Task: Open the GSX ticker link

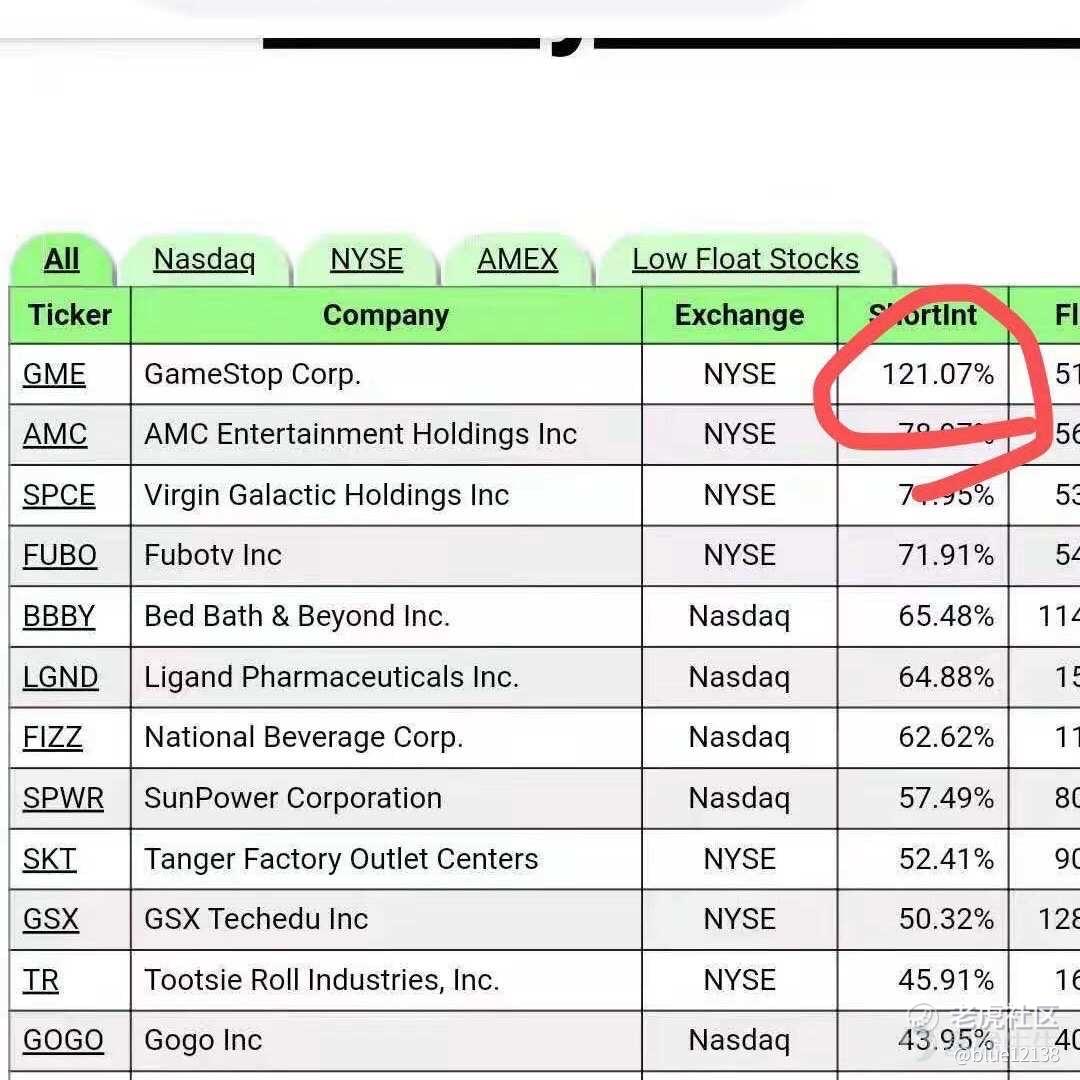Action: pos(51,919)
